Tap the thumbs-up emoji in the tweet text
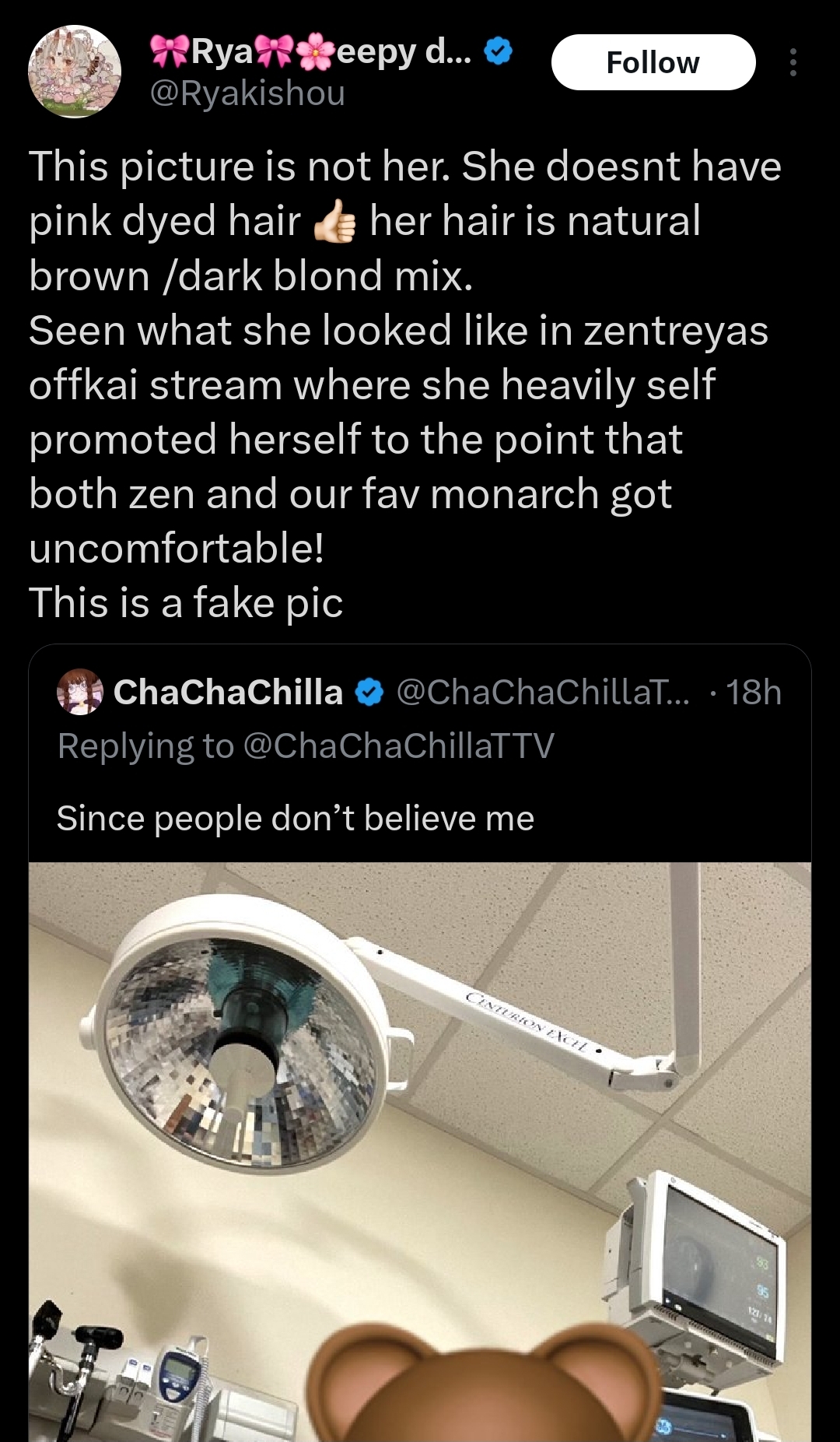This screenshot has width=840, height=1442. 334,222
